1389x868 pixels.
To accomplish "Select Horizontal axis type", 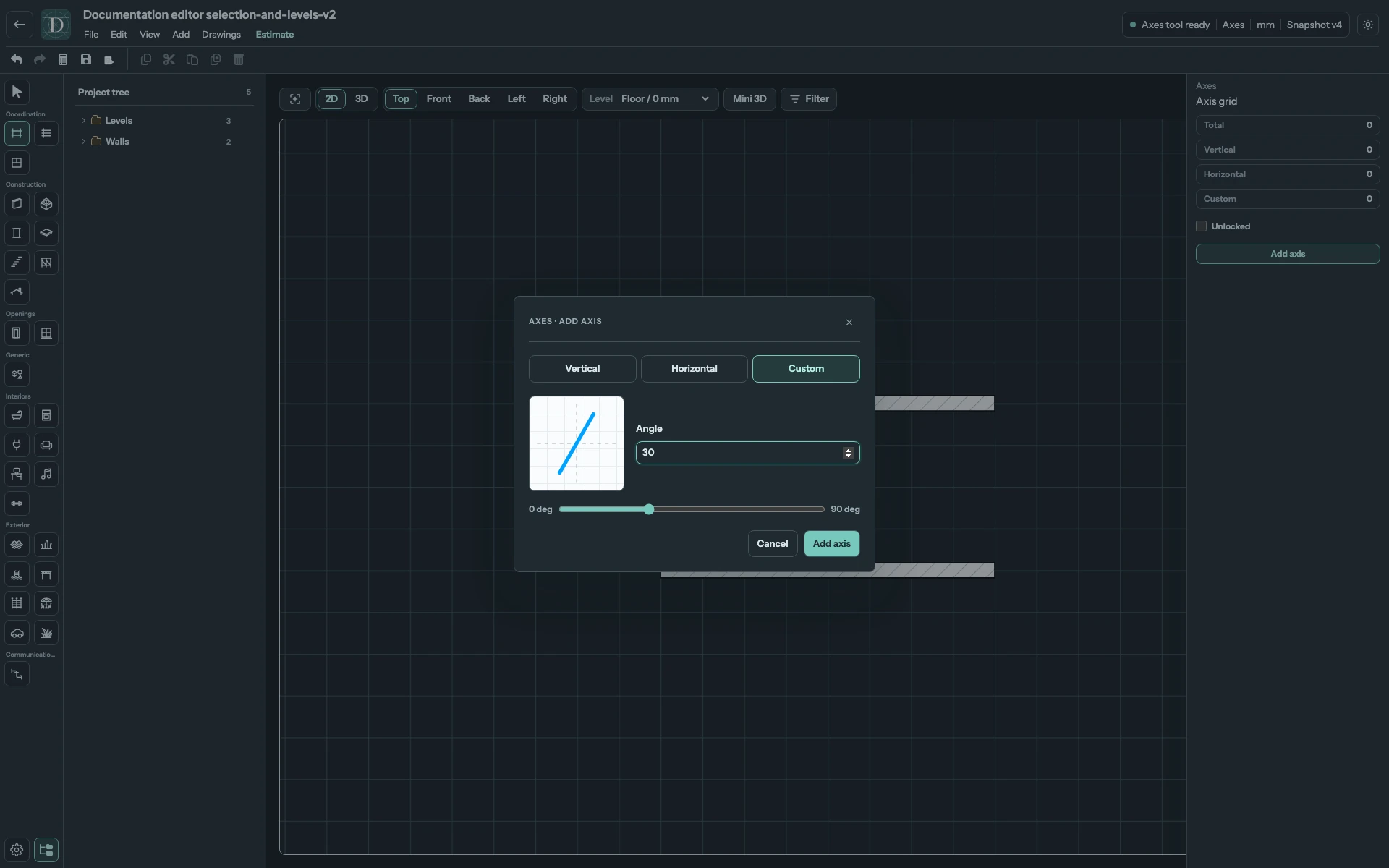I will (x=694, y=369).
